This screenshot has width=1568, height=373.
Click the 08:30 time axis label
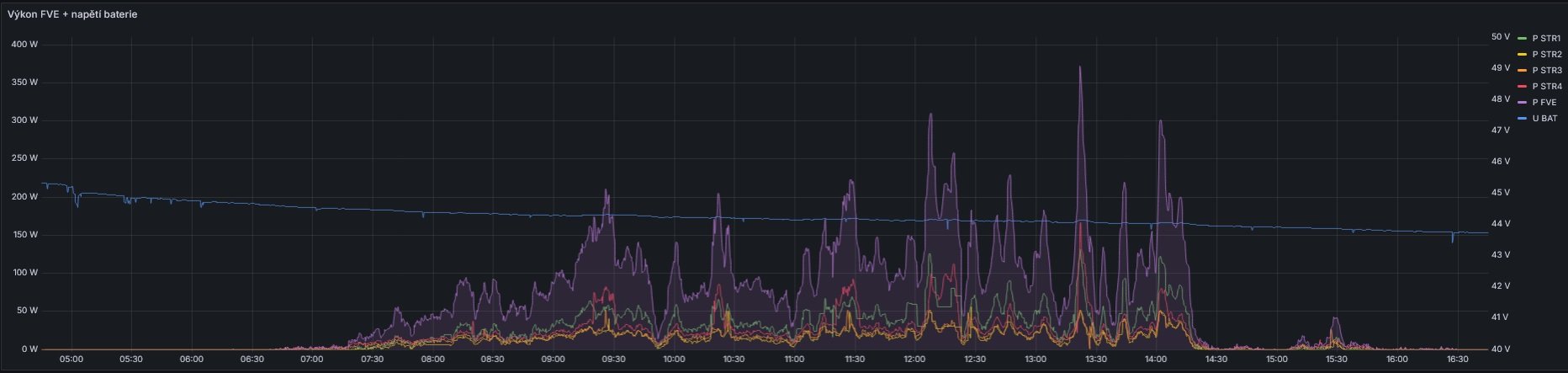(493, 360)
